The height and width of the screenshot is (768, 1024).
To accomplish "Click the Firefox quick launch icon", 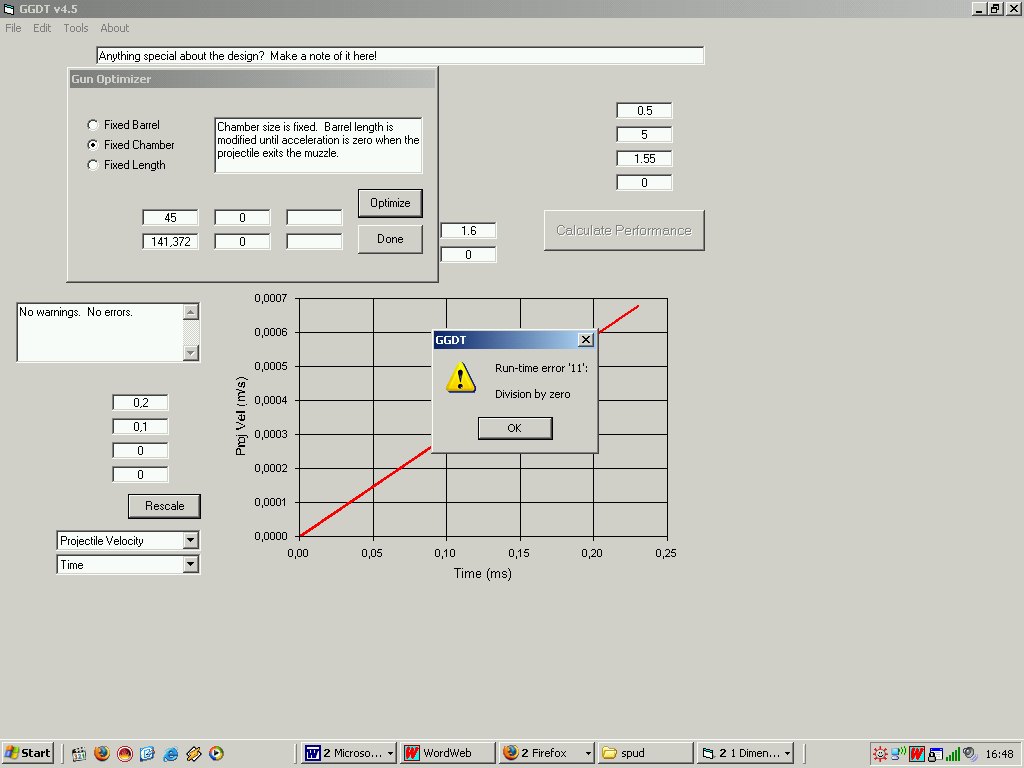I will (x=102, y=753).
